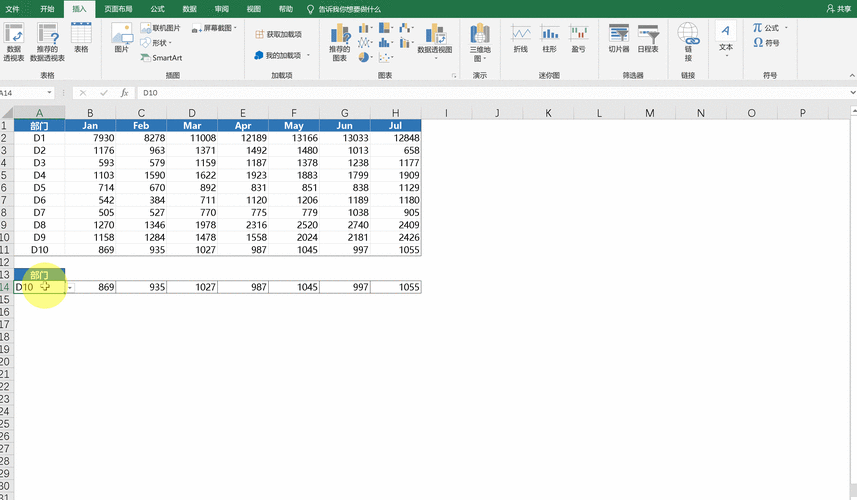The image size is (857, 500).
Task: Click Get Add-ins (获取加载项)
Action: [x=279, y=34]
